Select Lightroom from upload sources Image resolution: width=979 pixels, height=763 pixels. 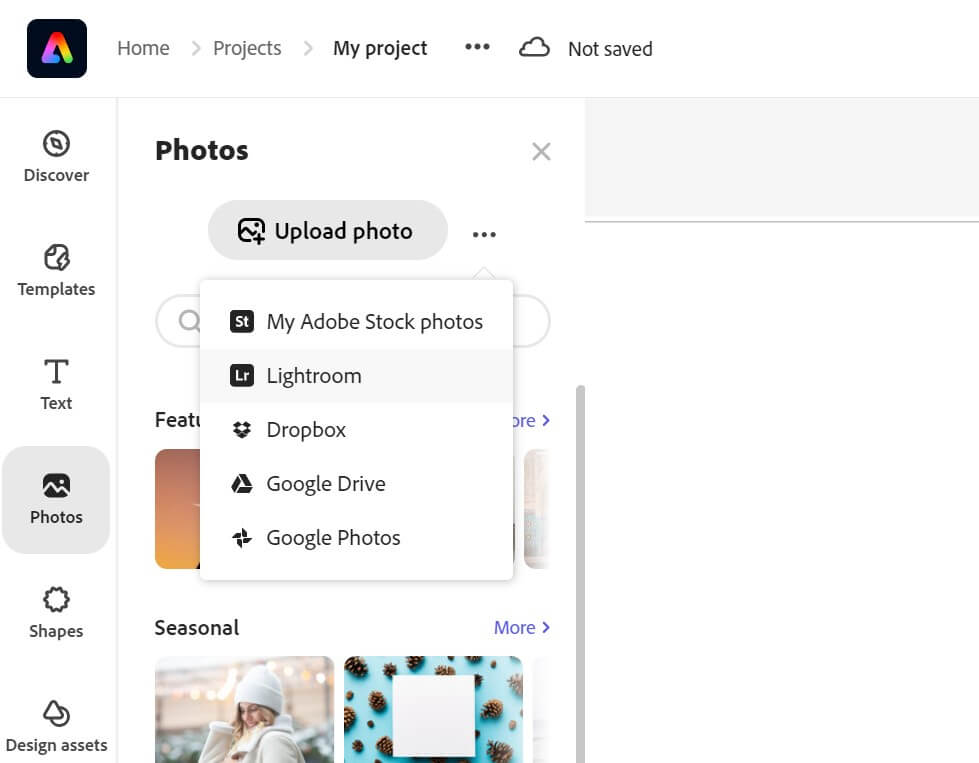coord(314,376)
